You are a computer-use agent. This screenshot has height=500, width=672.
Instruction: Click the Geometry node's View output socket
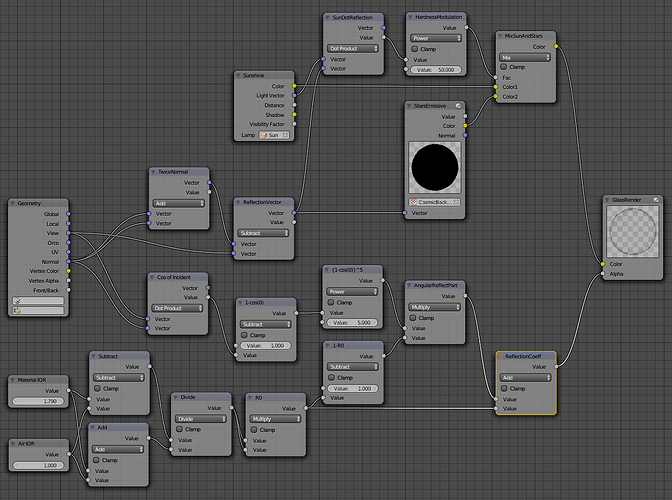(x=69, y=233)
